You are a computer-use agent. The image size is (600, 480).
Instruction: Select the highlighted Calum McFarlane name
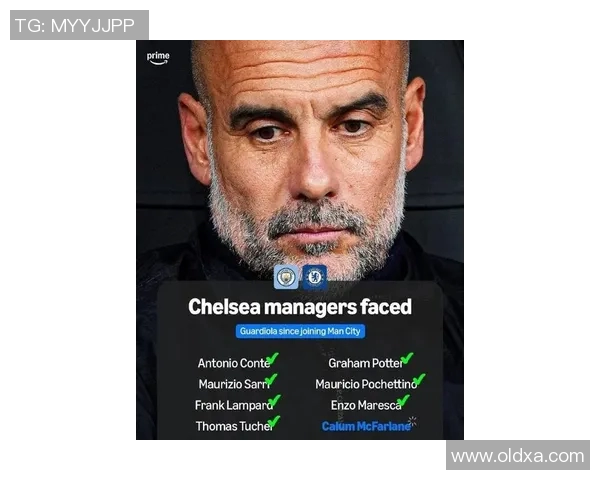pyautogui.click(x=366, y=426)
